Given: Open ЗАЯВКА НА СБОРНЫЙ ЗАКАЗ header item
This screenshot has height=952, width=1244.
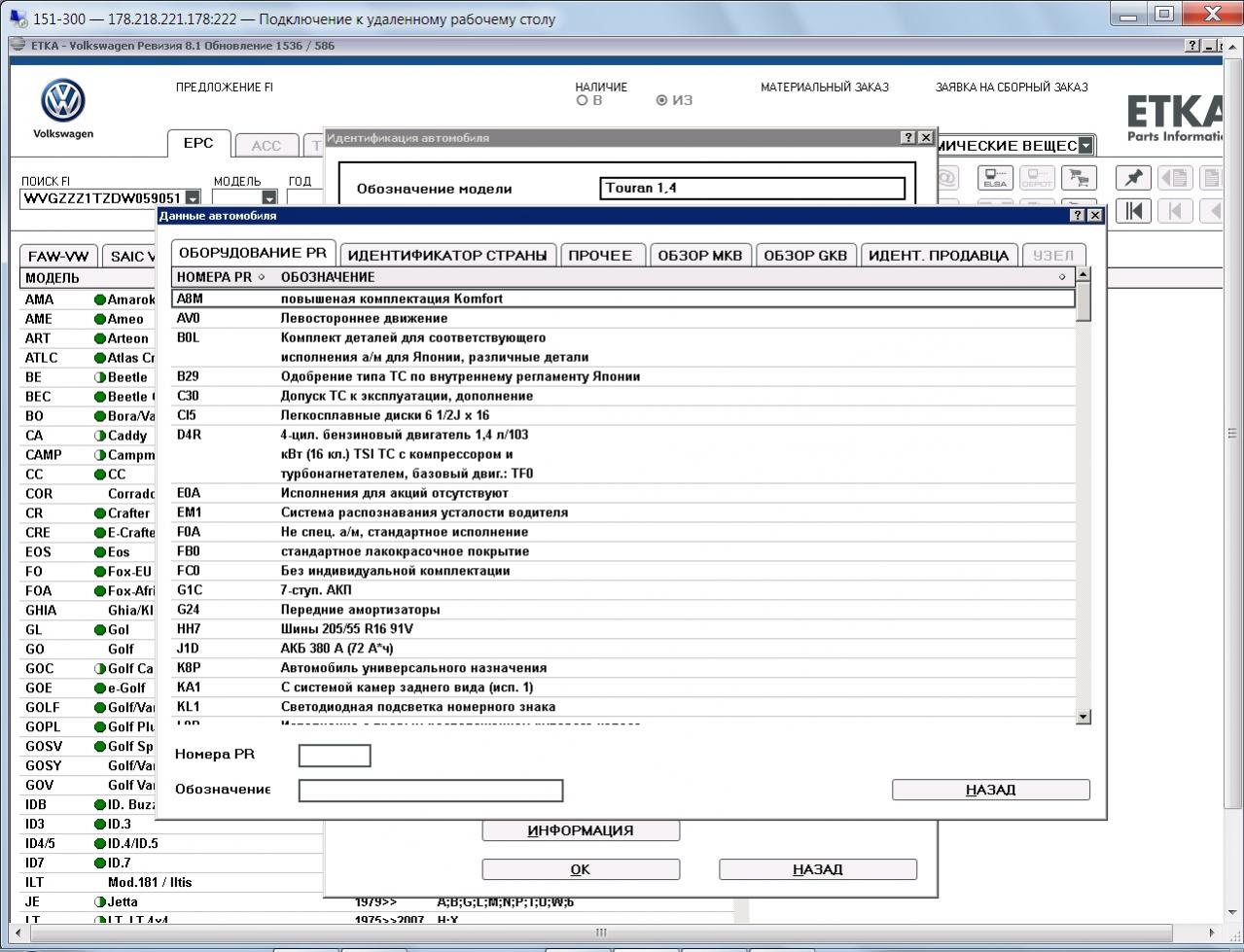Looking at the screenshot, I should [1012, 88].
